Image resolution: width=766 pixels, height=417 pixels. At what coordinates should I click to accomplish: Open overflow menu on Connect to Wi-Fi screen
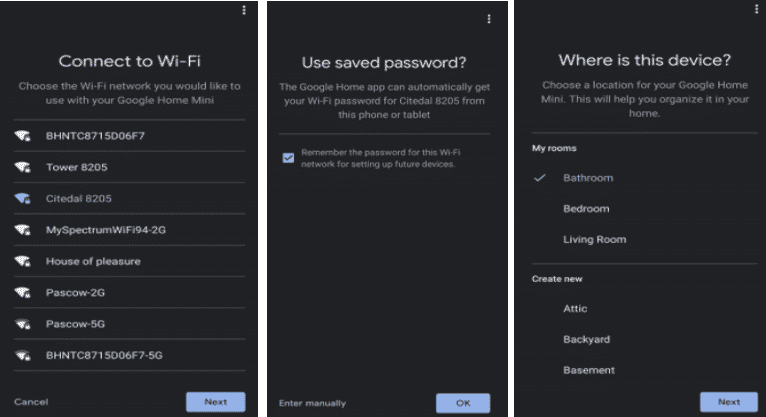click(x=244, y=10)
